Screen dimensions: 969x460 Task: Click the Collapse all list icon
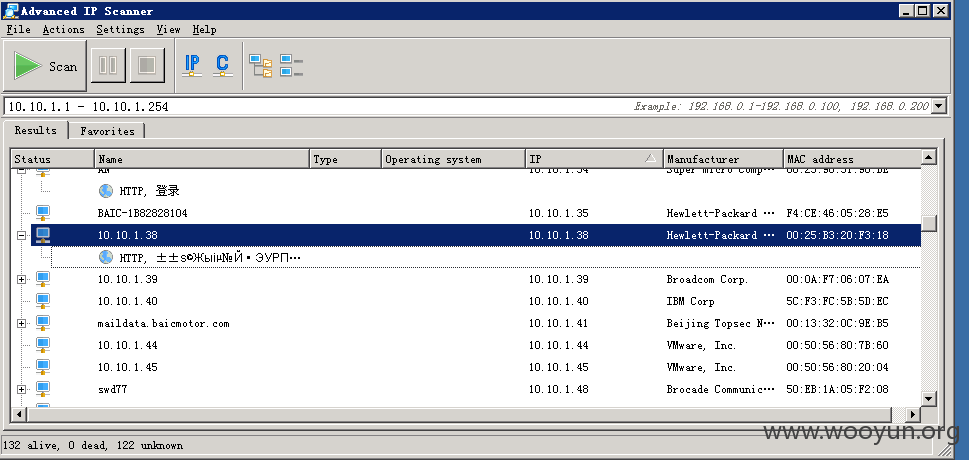291,66
